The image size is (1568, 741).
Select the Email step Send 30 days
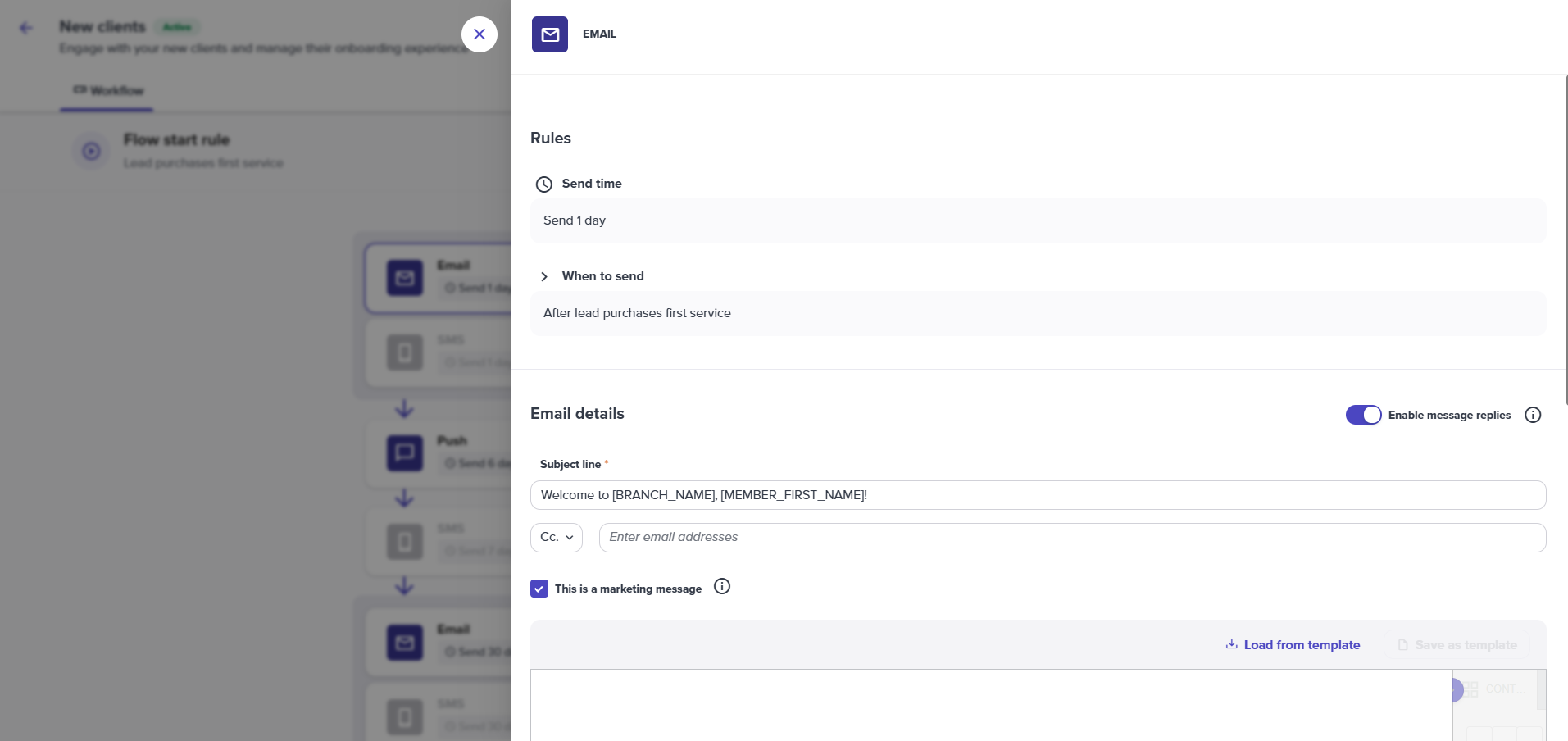tap(439, 642)
